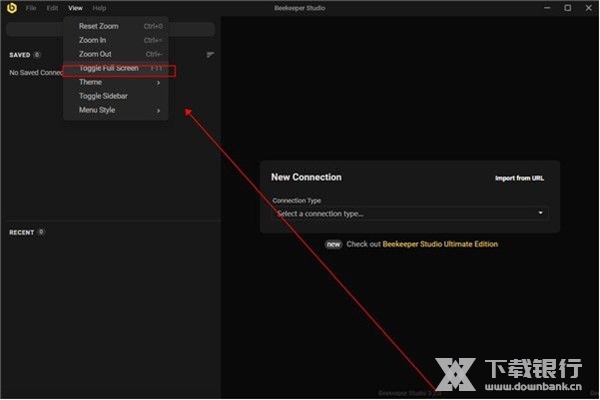Click Import from URL button
The image size is (600, 400).
coord(519,178)
